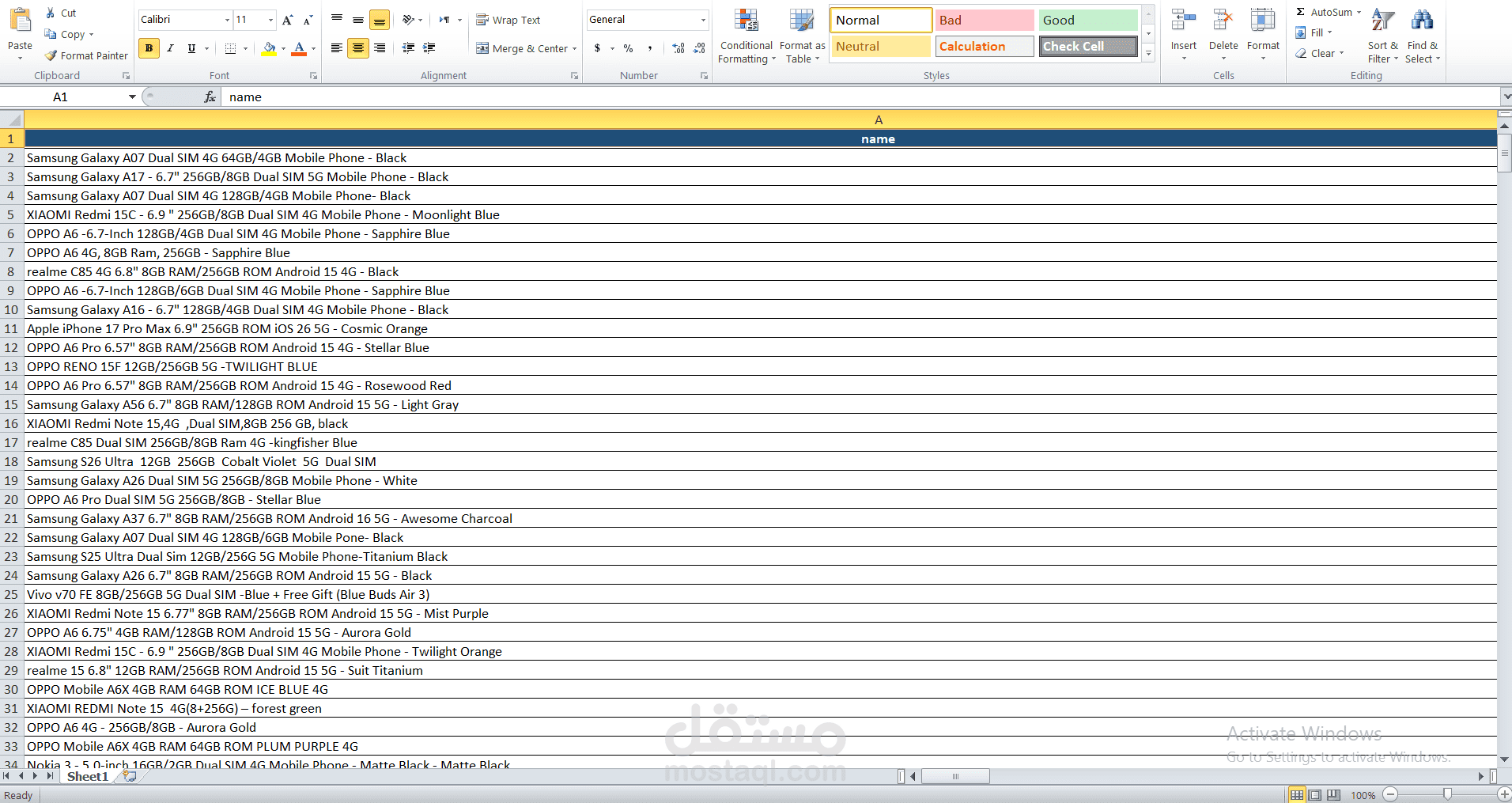Toggle Align Text Right
The width and height of the screenshot is (1512, 803).
(380, 48)
